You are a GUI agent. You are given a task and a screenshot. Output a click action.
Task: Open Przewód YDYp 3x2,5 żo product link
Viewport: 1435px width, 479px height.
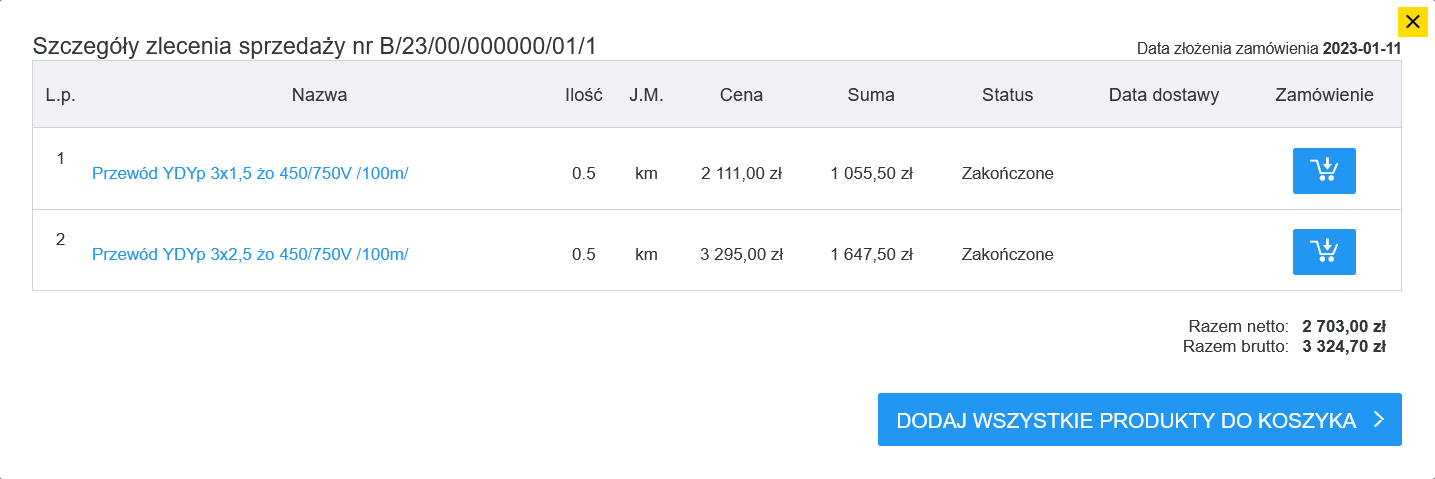(x=250, y=254)
